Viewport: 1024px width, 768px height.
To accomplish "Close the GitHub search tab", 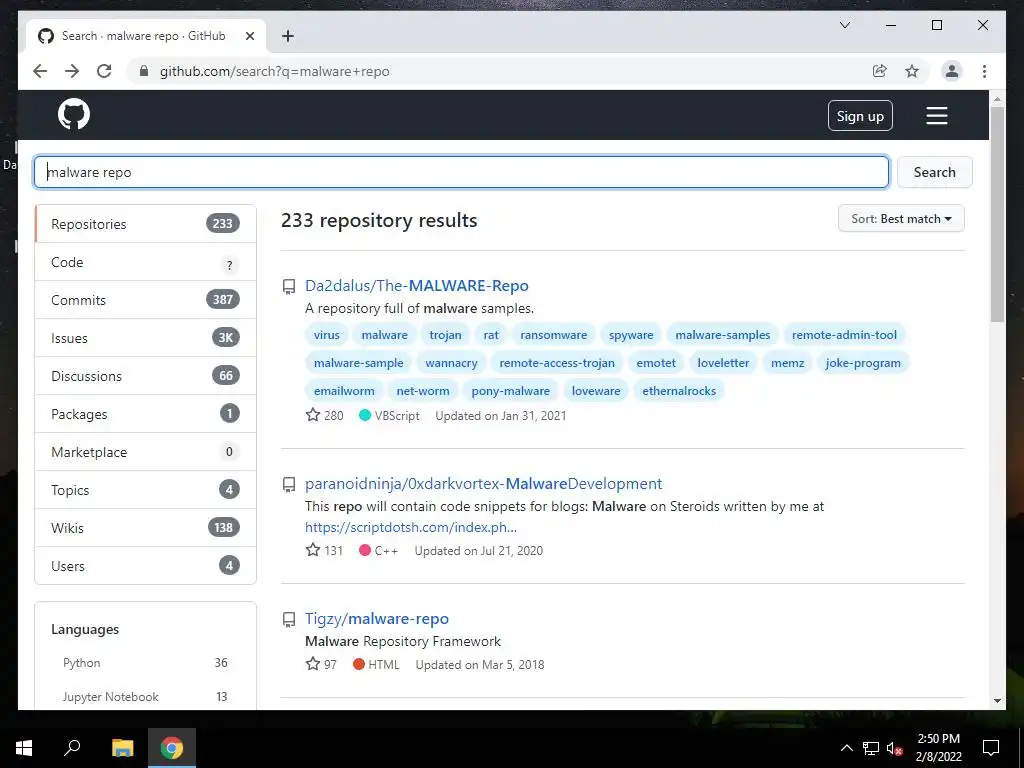I will pos(249,36).
